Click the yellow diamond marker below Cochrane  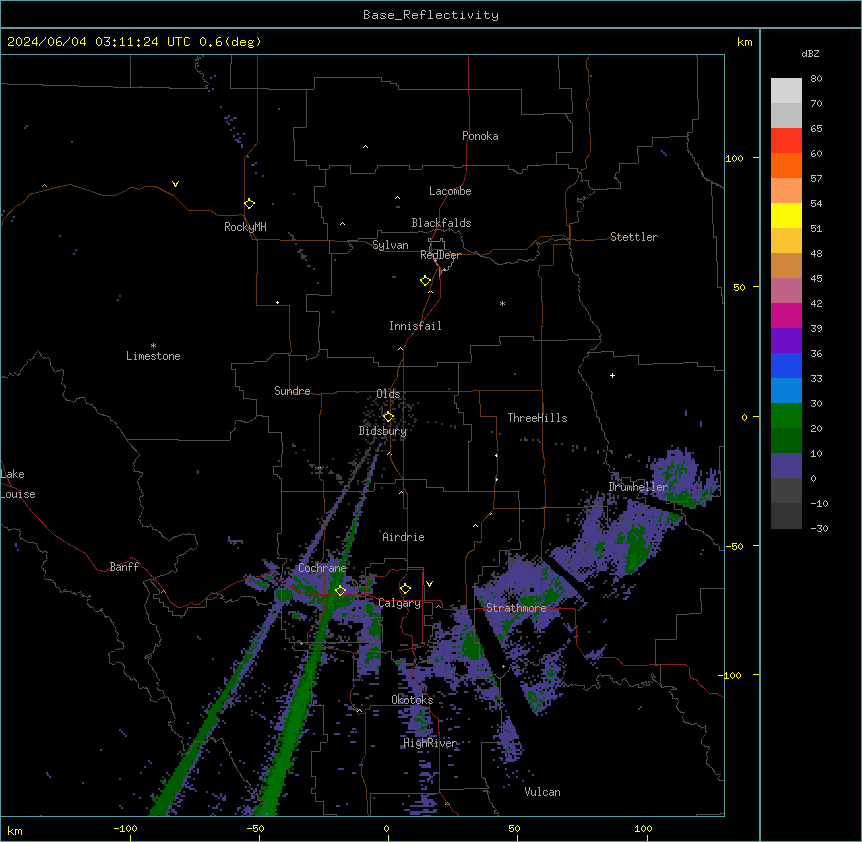click(x=340, y=591)
